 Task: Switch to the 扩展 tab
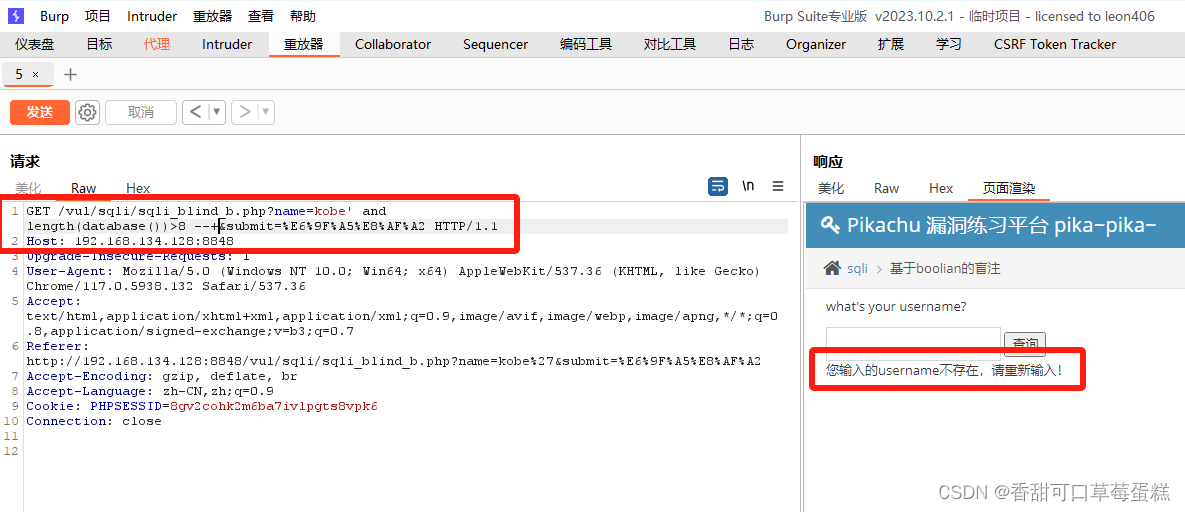(x=890, y=44)
